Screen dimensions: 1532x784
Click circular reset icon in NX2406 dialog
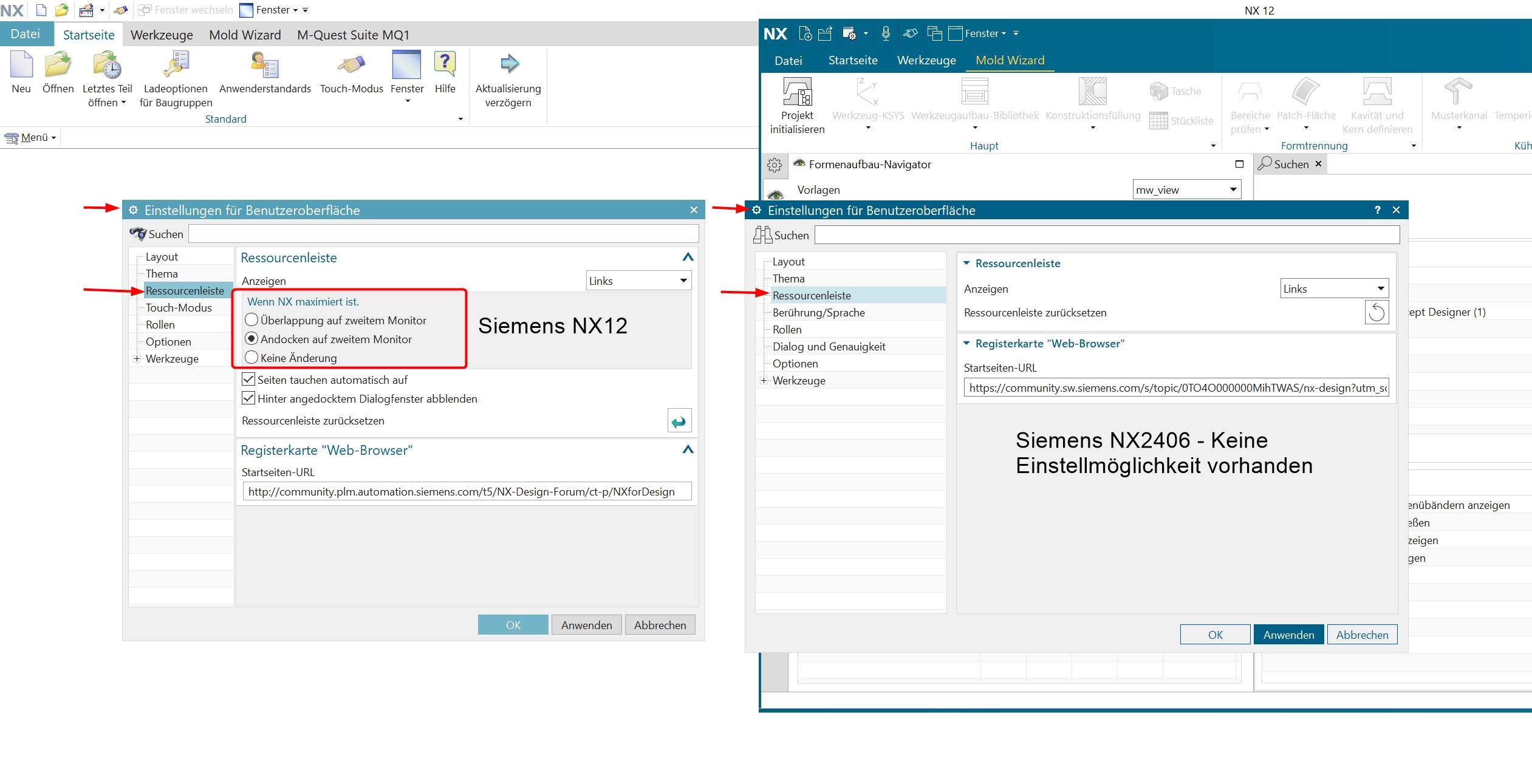pos(1376,312)
